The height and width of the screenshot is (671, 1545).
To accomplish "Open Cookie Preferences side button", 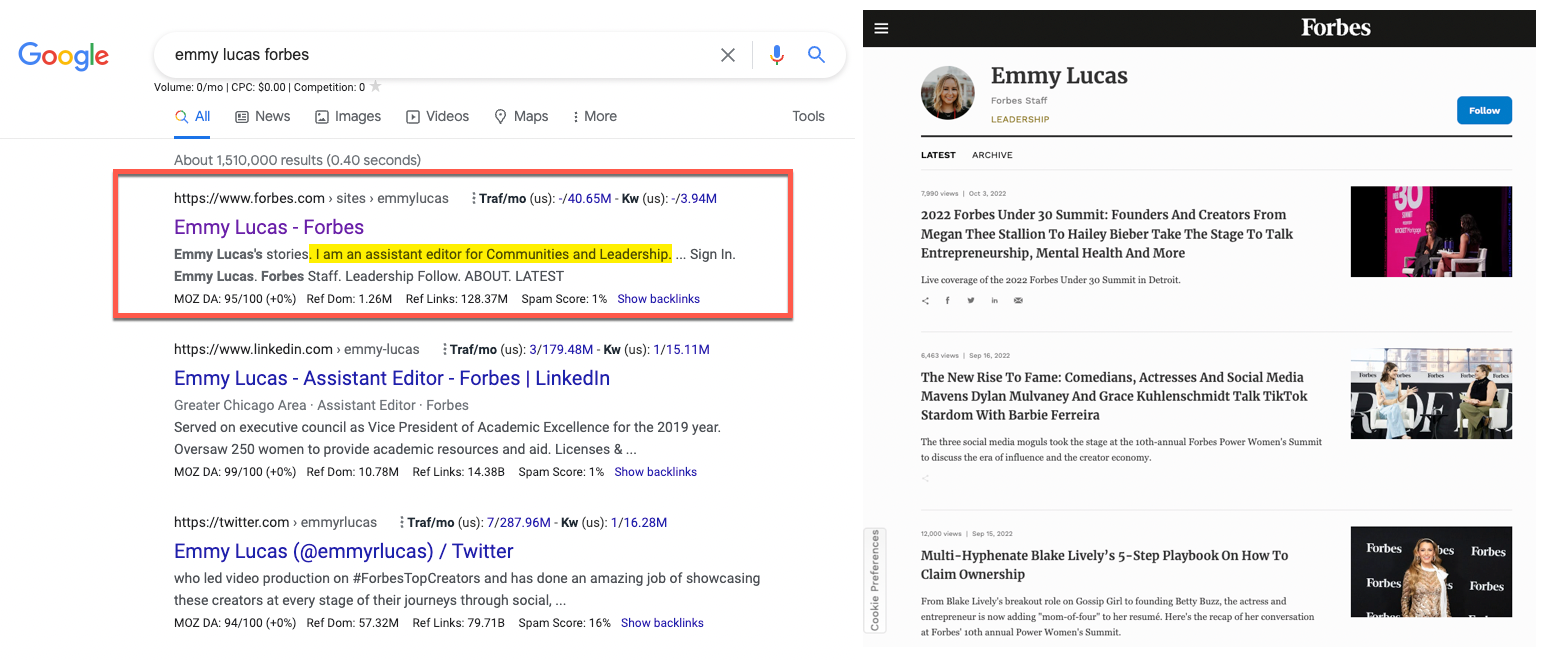I will pos(875,580).
